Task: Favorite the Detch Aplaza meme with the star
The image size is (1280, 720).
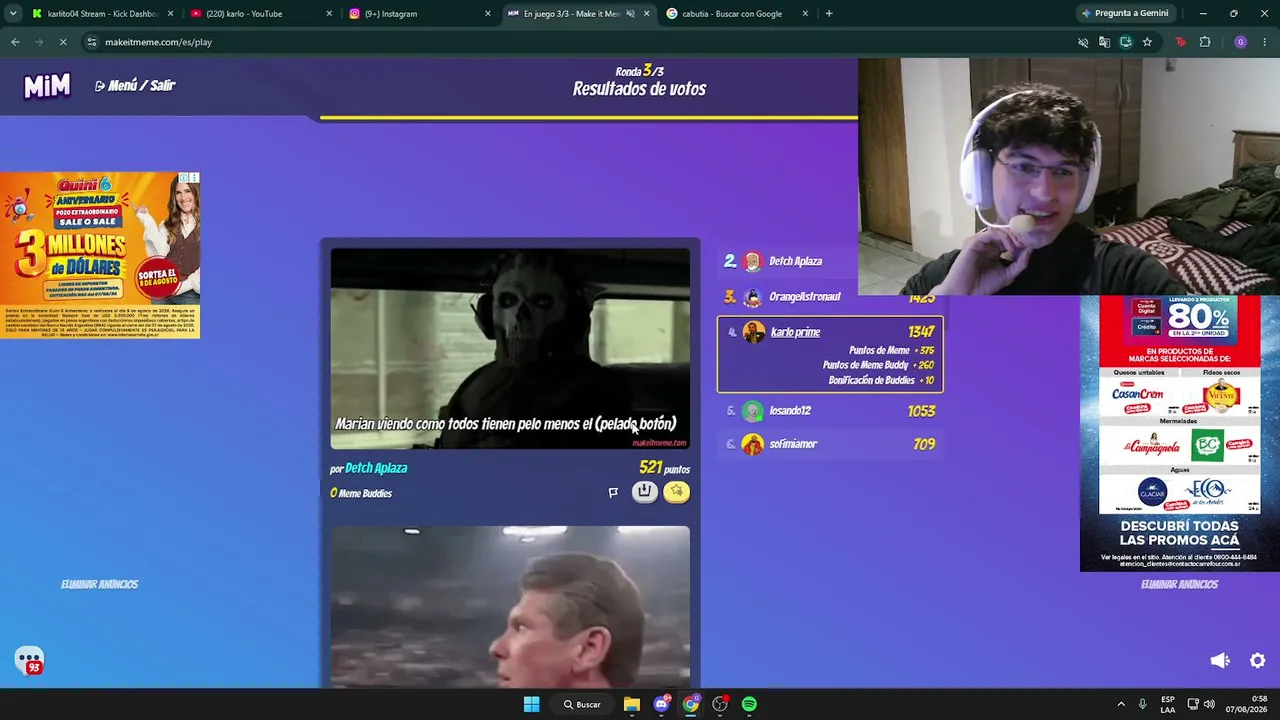Action: pos(676,491)
